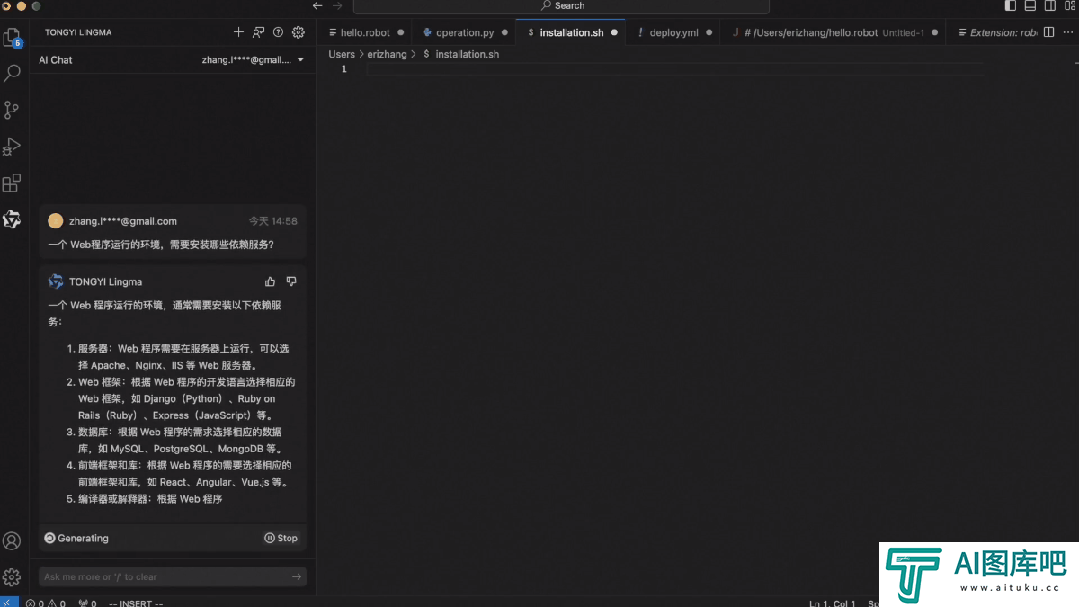The width and height of the screenshot is (1079, 607).
Task: Go forward with the navigation arrow
Action: (337, 6)
